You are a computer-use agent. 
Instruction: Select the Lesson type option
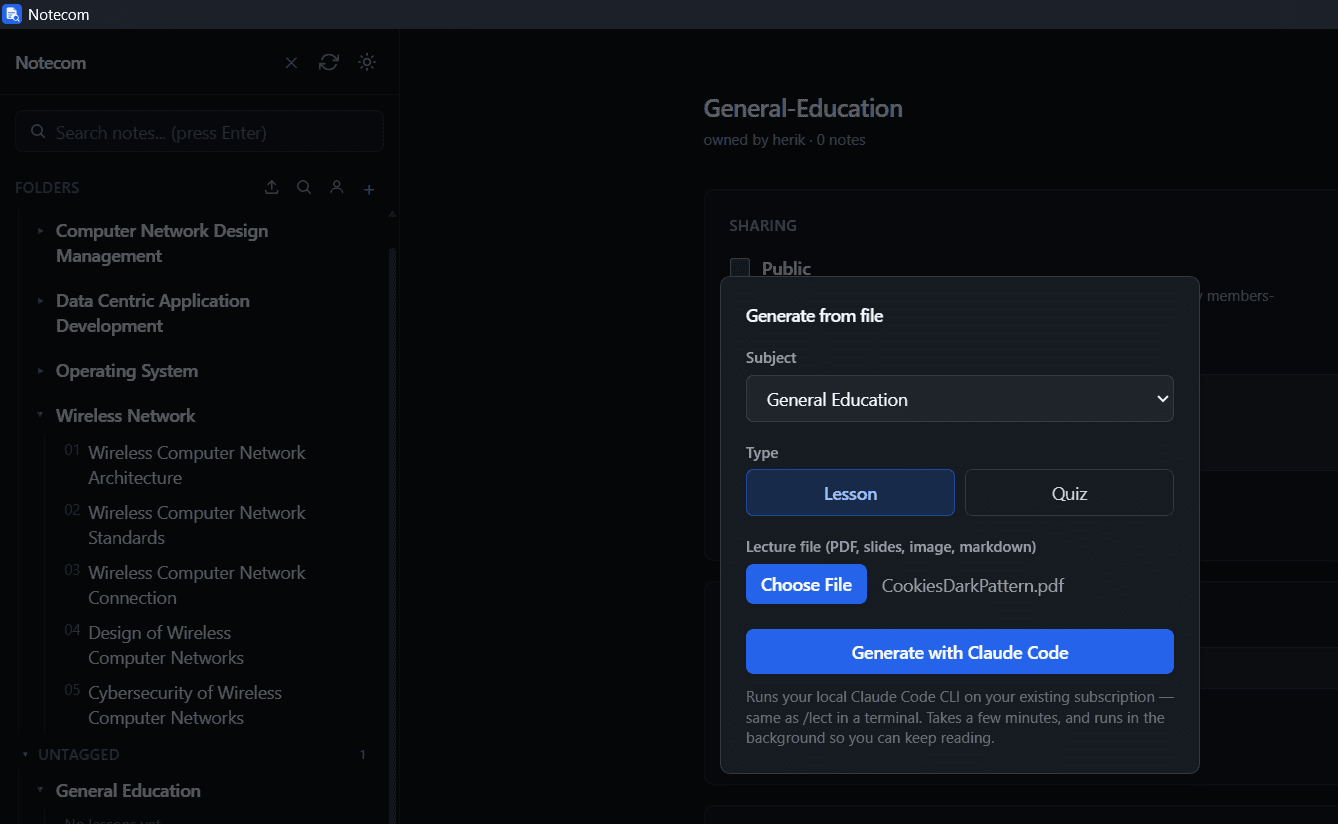pyautogui.click(x=850, y=493)
